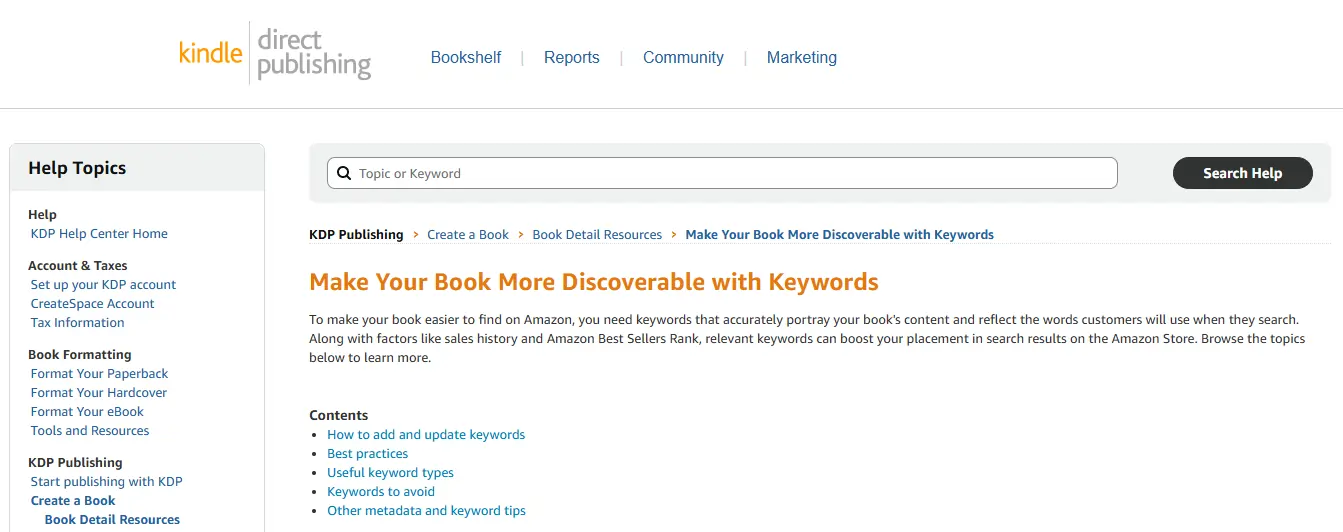1343x532 pixels.
Task: Click the KDP Publishing sidebar heading
Action: [75, 462]
